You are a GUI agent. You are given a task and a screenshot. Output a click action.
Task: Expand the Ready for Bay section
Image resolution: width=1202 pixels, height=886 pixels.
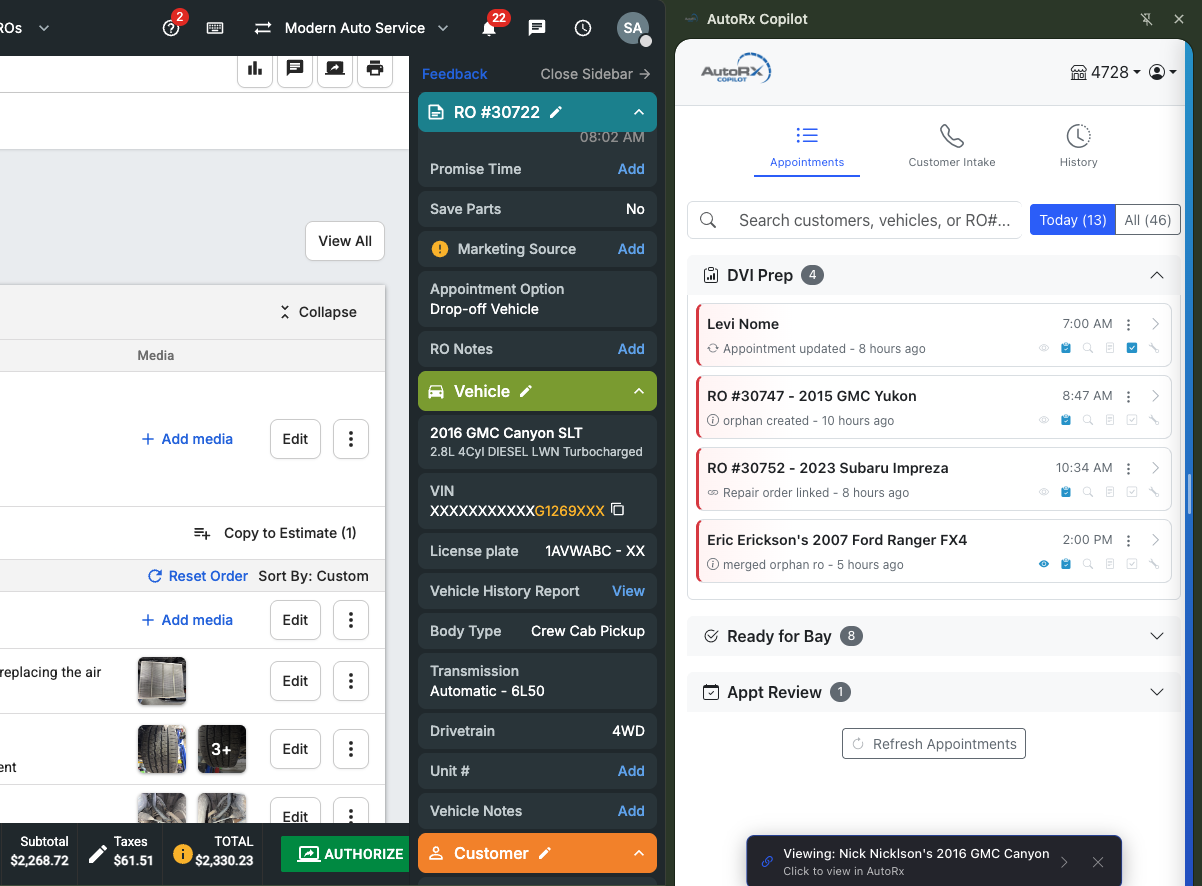[x=1157, y=636]
